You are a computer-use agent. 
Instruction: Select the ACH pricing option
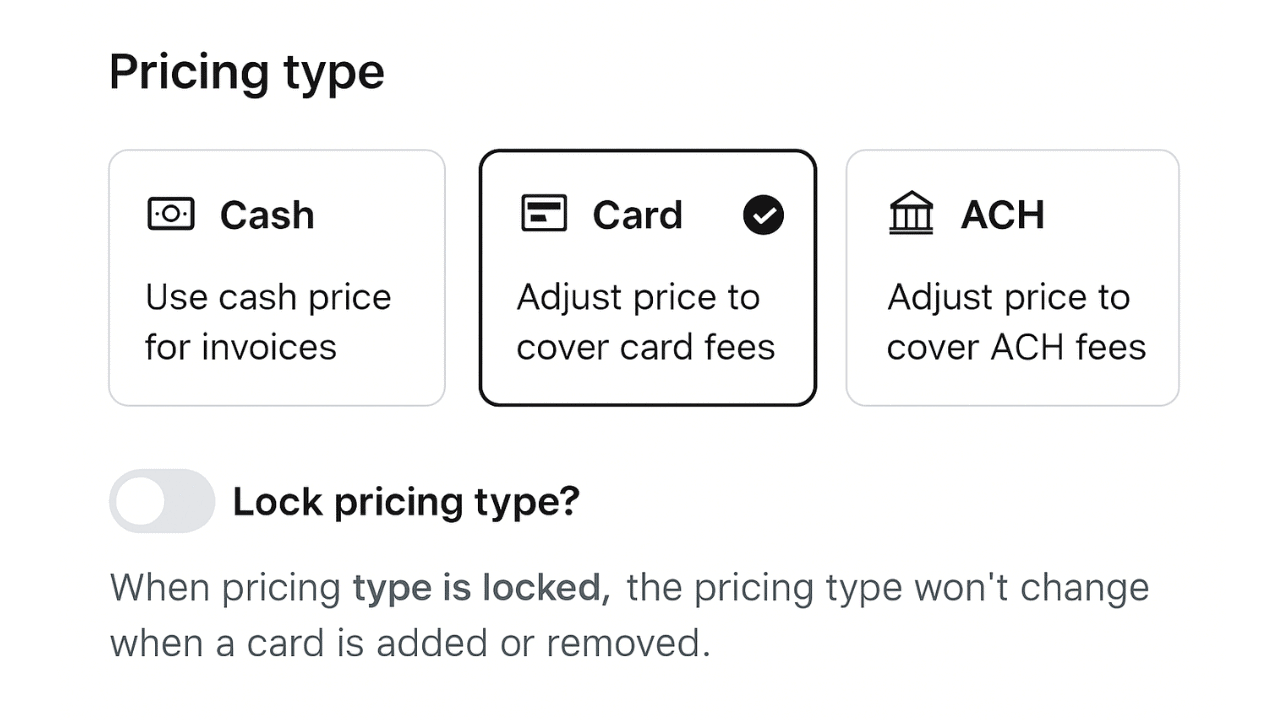pyautogui.click(x=1012, y=277)
